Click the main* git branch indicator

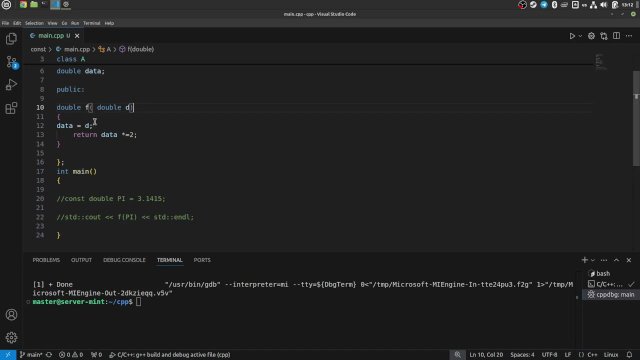31,355
